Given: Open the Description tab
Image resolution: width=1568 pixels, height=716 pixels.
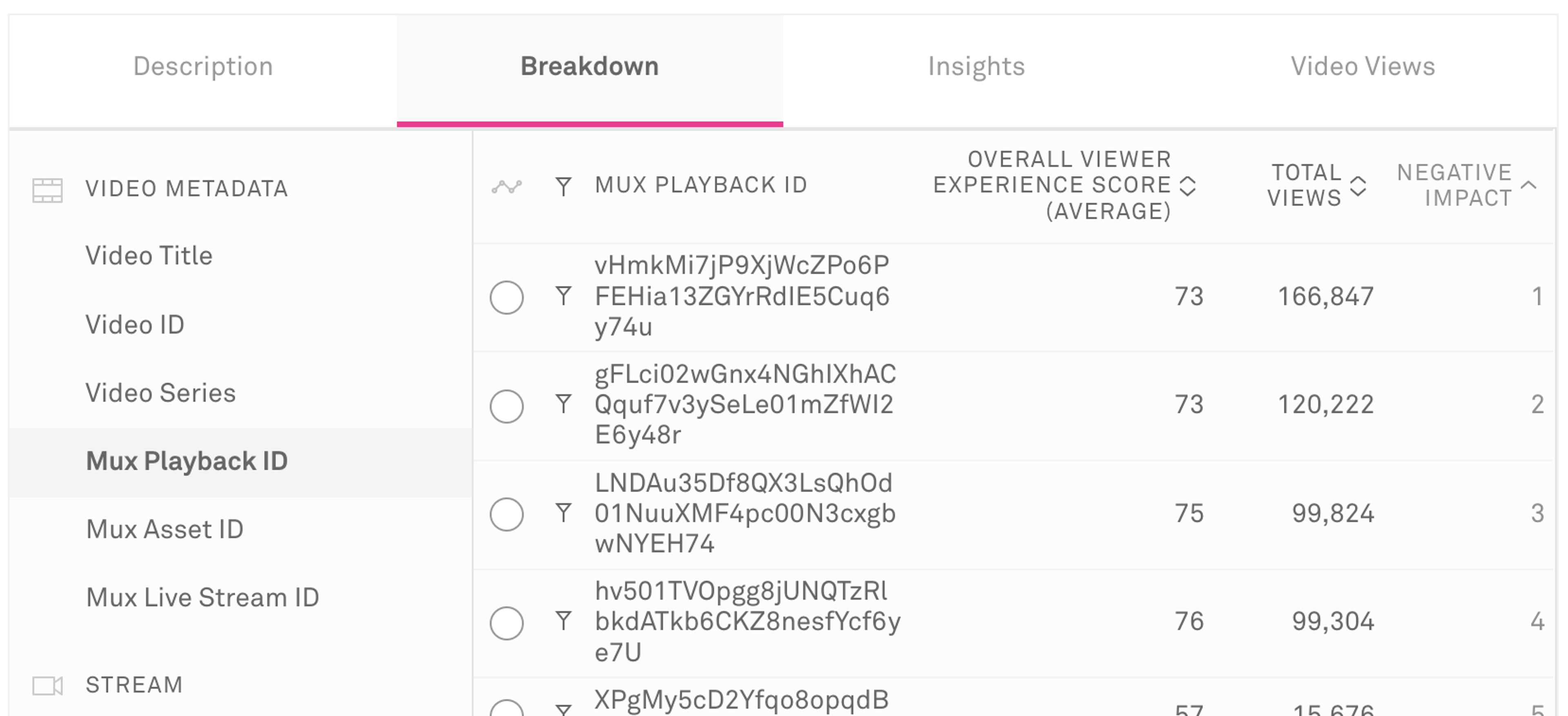Looking at the screenshot, I should coord(203,66).
